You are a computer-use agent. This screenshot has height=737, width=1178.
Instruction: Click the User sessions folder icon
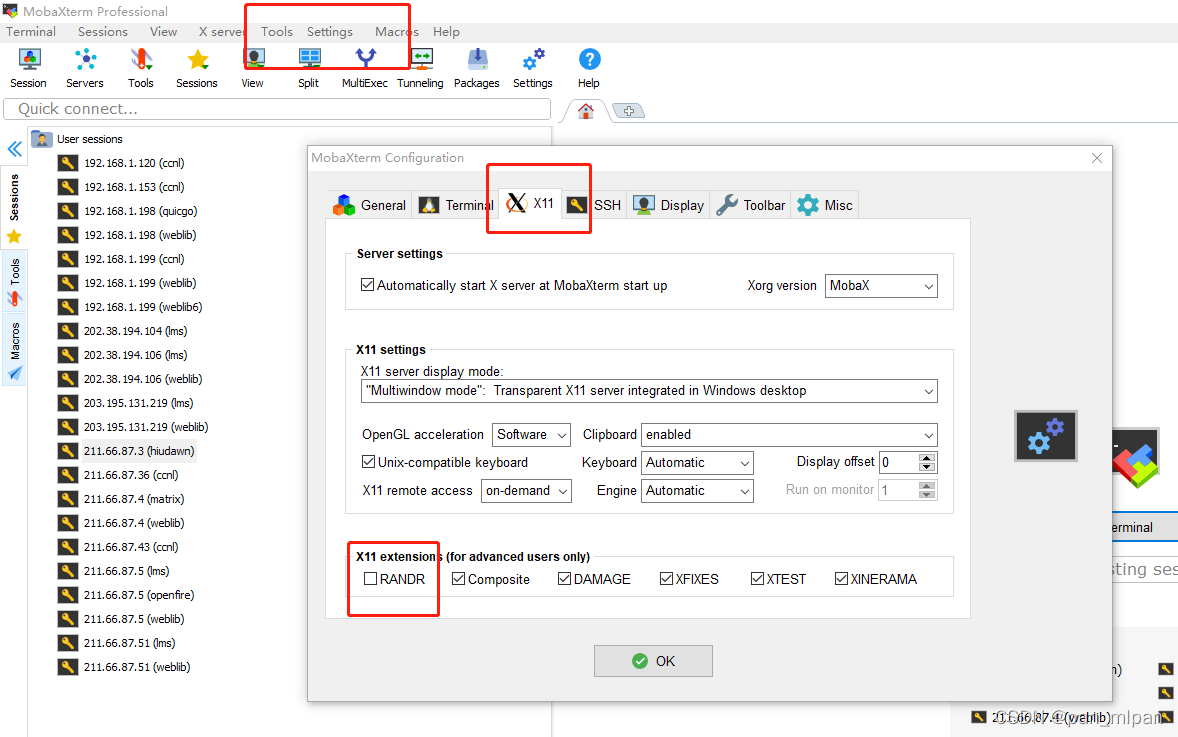[42, 139]
